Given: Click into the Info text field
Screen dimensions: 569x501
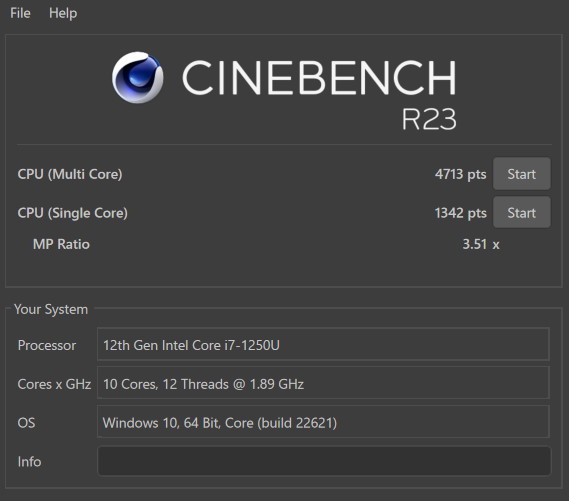Looking at the screenshot, I should pos(324,461).
